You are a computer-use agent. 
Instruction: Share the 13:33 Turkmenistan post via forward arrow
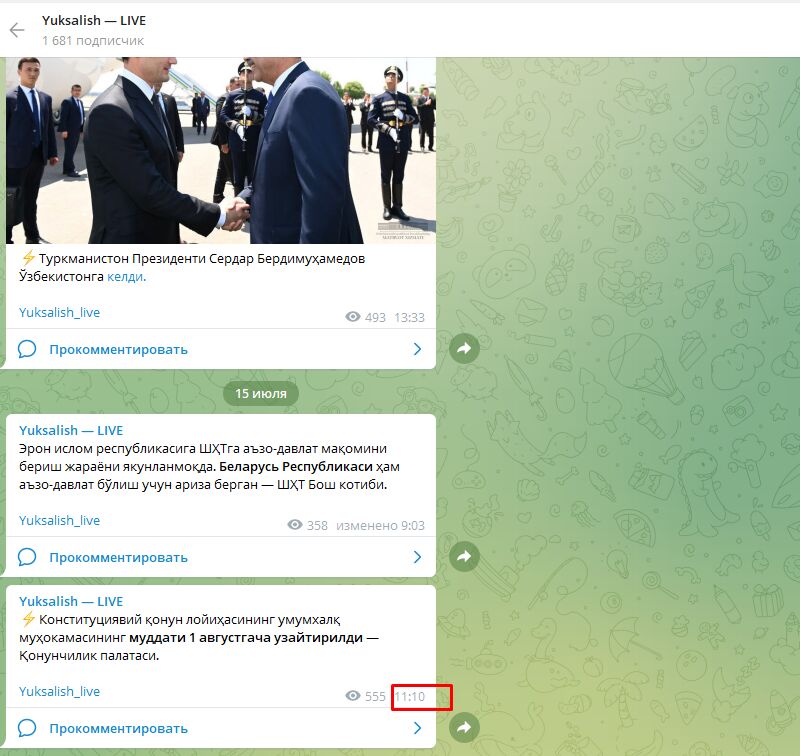click(464, 348)
